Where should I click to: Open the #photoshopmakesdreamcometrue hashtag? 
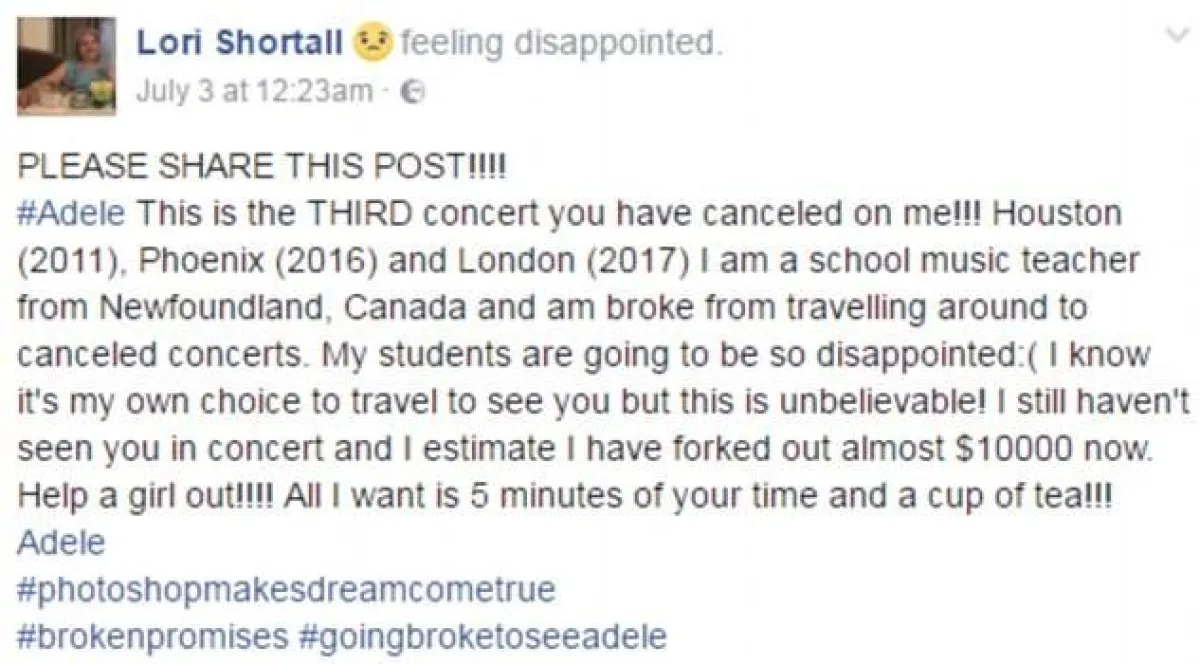tap(287, 589)
